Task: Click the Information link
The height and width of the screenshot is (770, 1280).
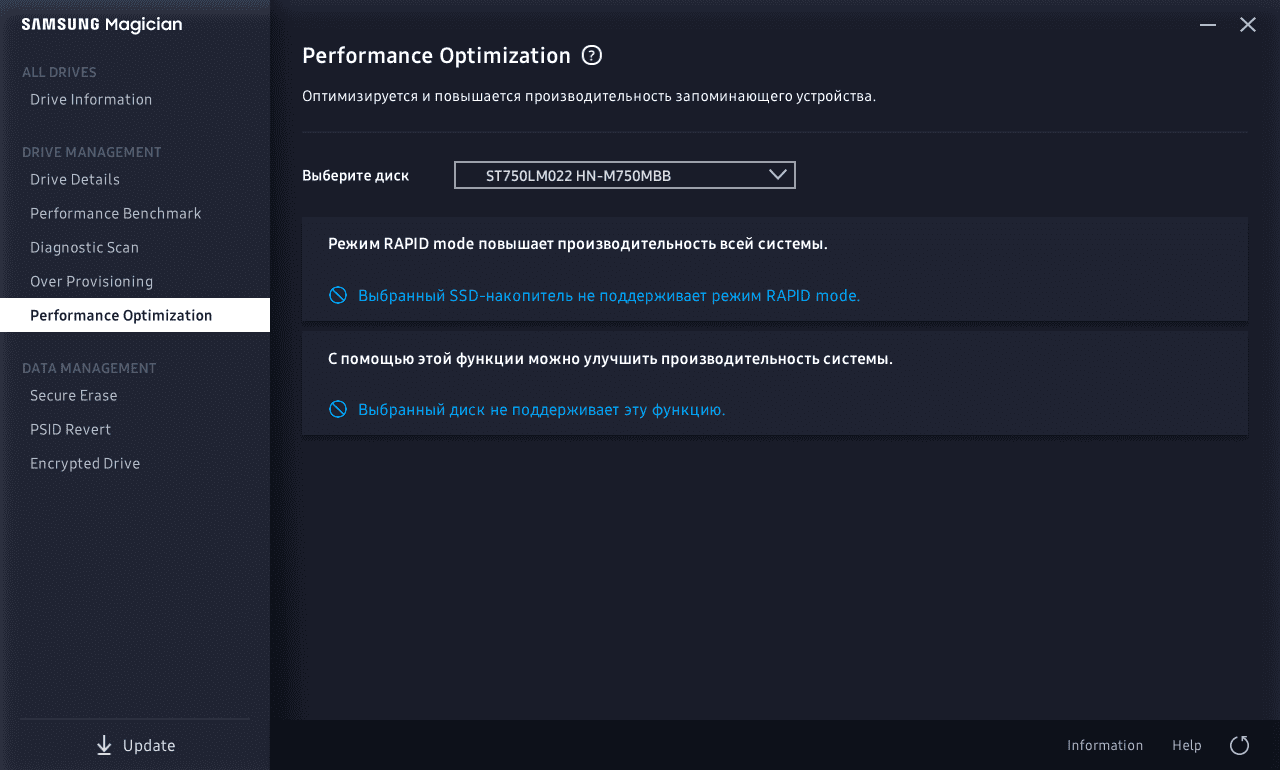Action: click(x=1105, y=745)
